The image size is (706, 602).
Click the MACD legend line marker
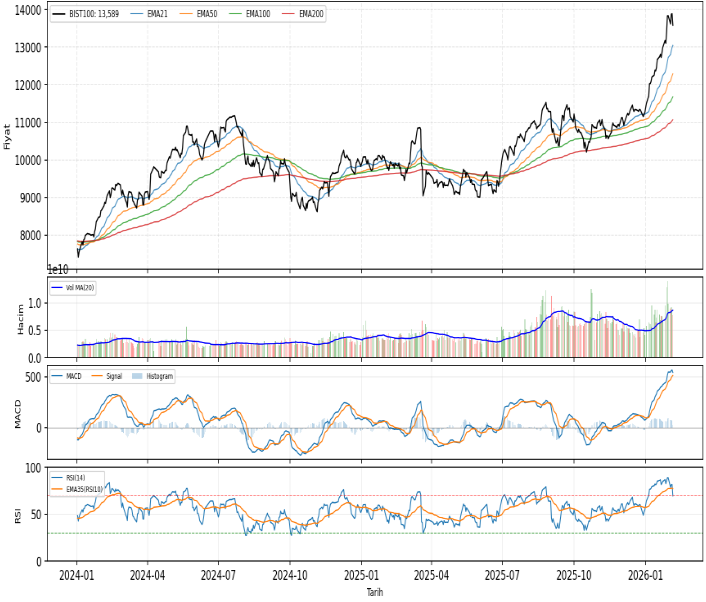(58, 377)
